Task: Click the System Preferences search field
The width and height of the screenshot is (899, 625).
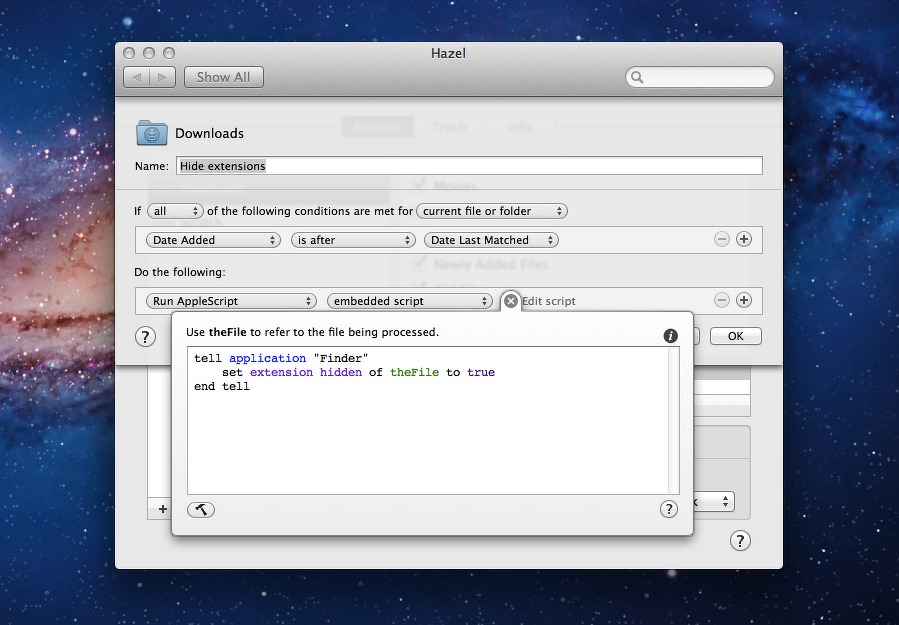Action: [699, 77]
